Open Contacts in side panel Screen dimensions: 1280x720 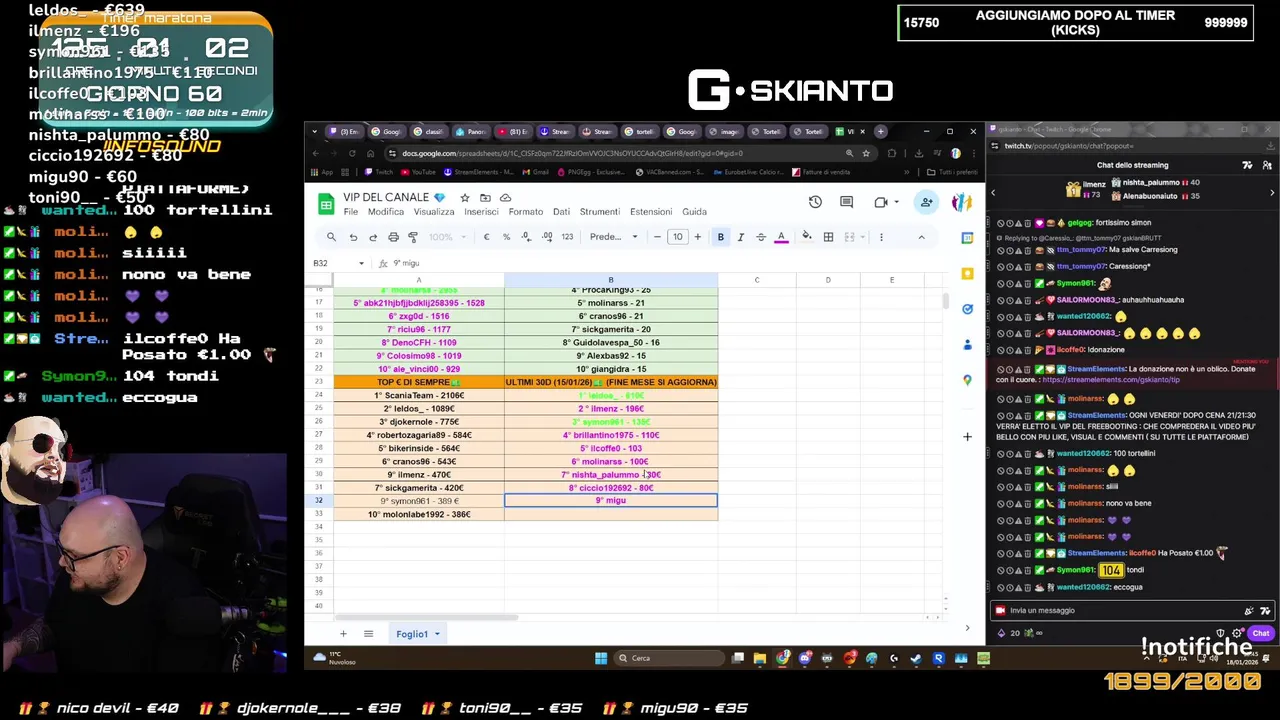click(967, 345)
